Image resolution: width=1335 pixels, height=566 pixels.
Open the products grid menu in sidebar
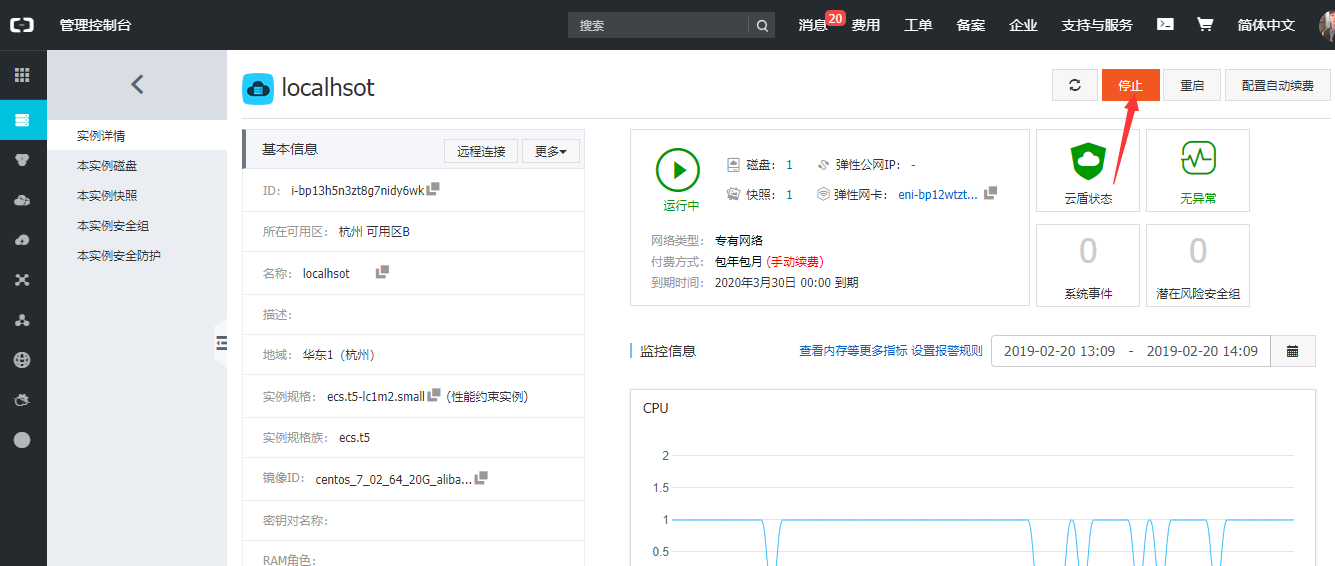coord(22,75)
